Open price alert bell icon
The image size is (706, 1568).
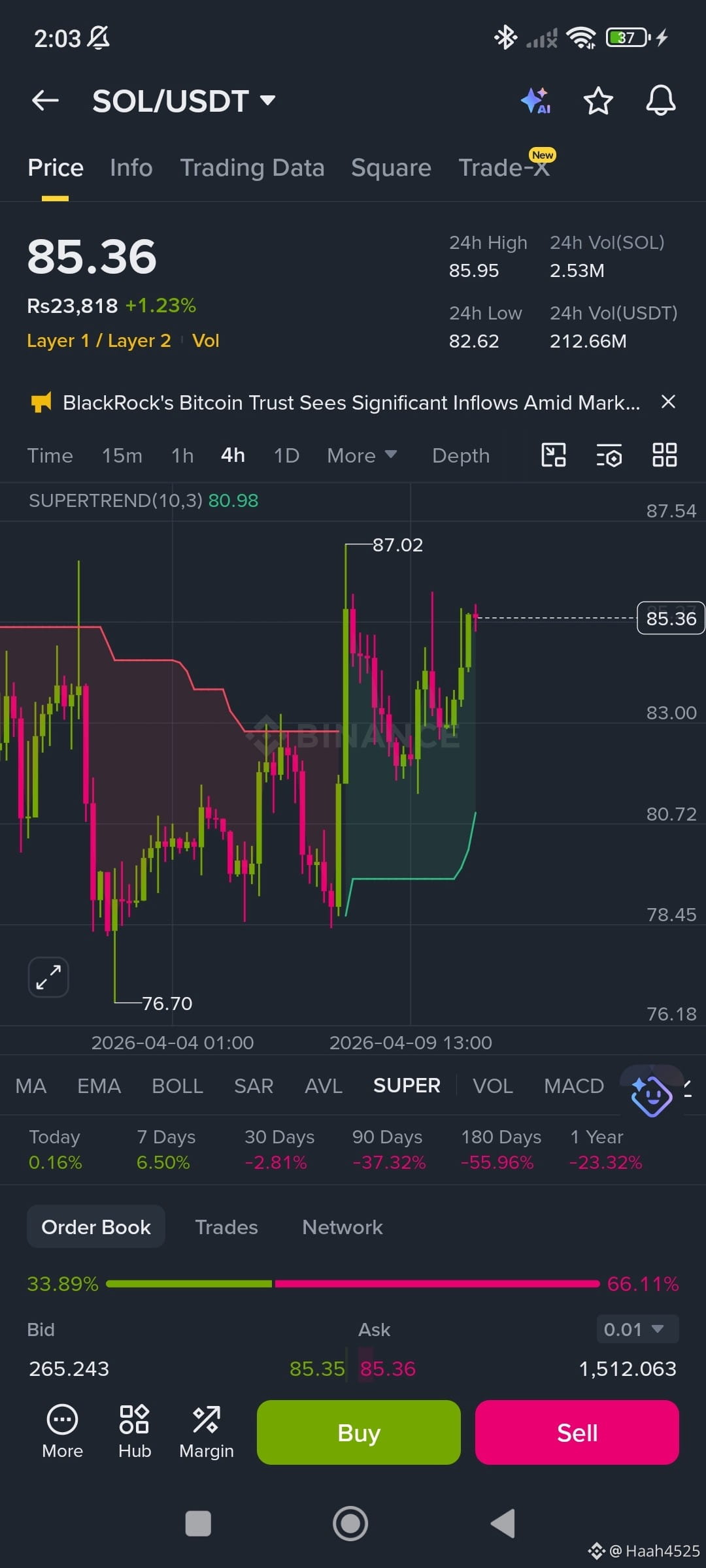pos(661,101)
